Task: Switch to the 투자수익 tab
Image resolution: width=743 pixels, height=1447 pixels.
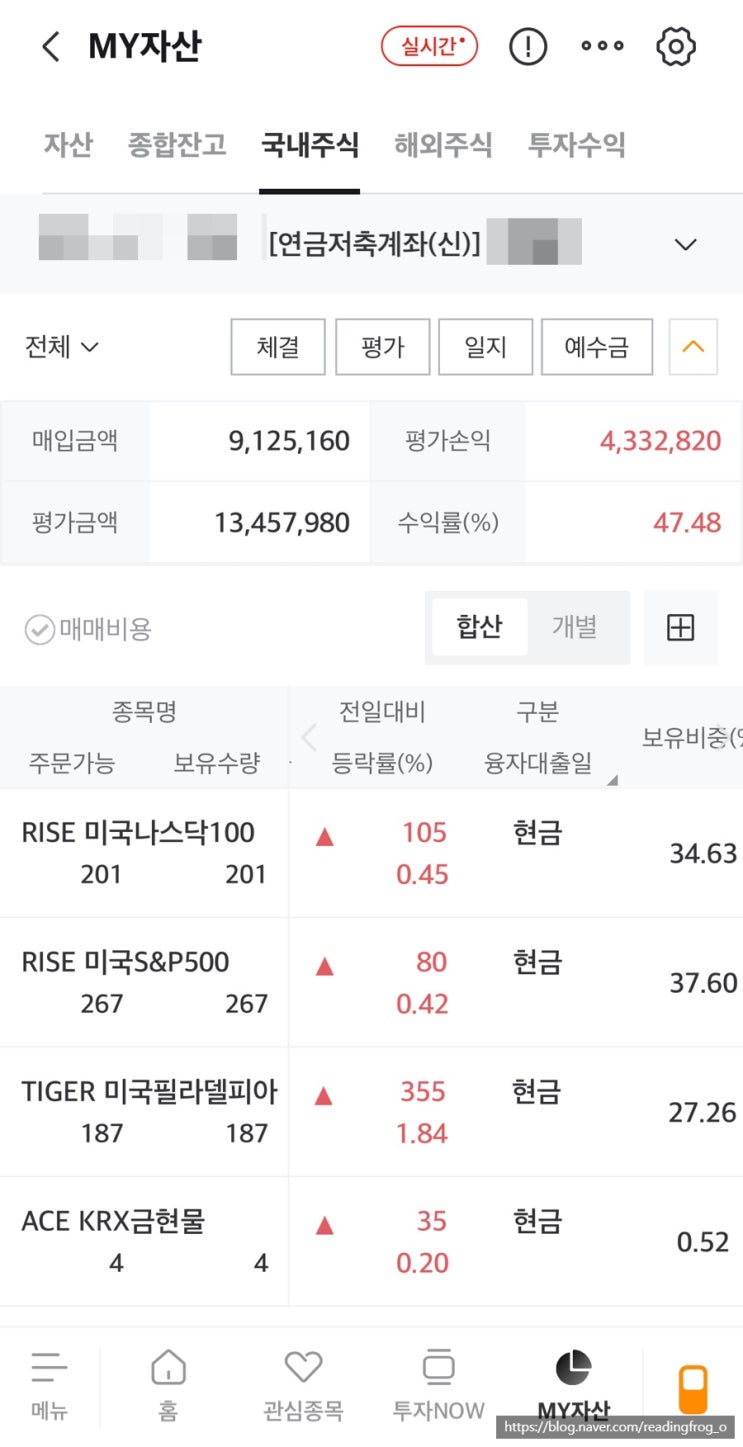Action: 577,145
